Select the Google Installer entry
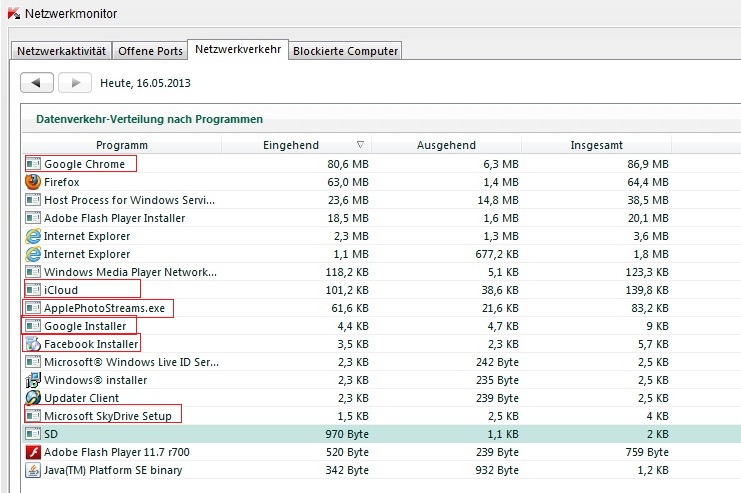741x493 pixels. click(x=85, y=326)
